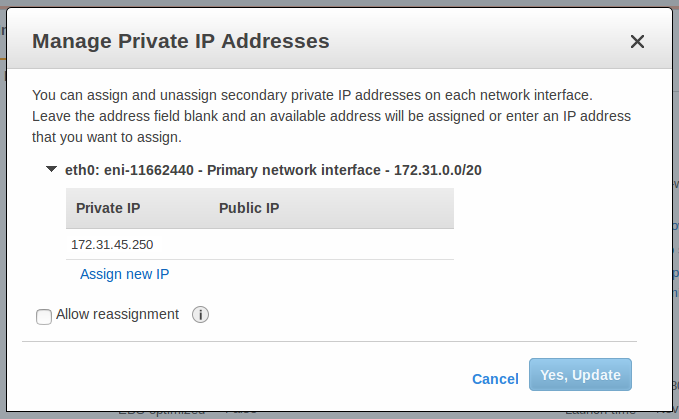The image size is (679, 419).
Task: Select the 172.31.45.250 private IP row
Action: click(112, 244)
